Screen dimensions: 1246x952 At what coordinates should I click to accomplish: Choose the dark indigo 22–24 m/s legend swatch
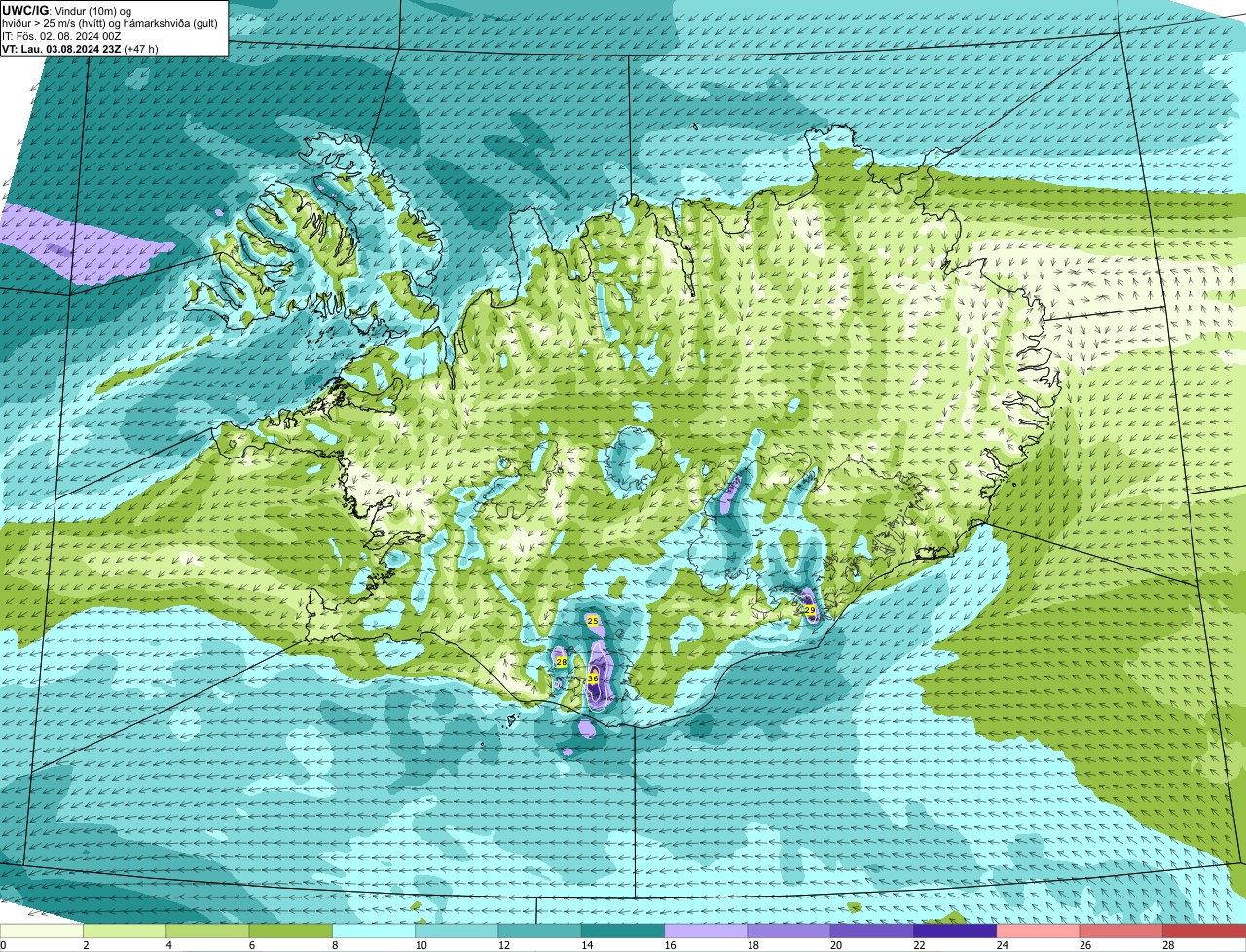coord(955,932)
